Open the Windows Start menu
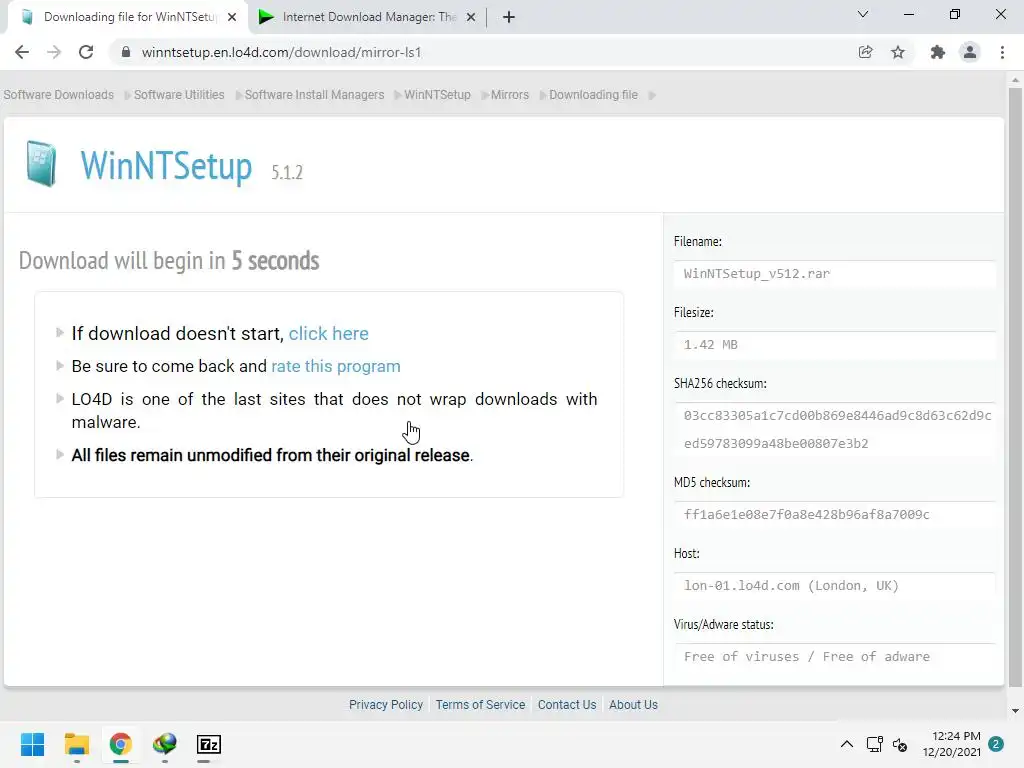The height and width of the screenshot is (768, 1024). click(33, 744)
